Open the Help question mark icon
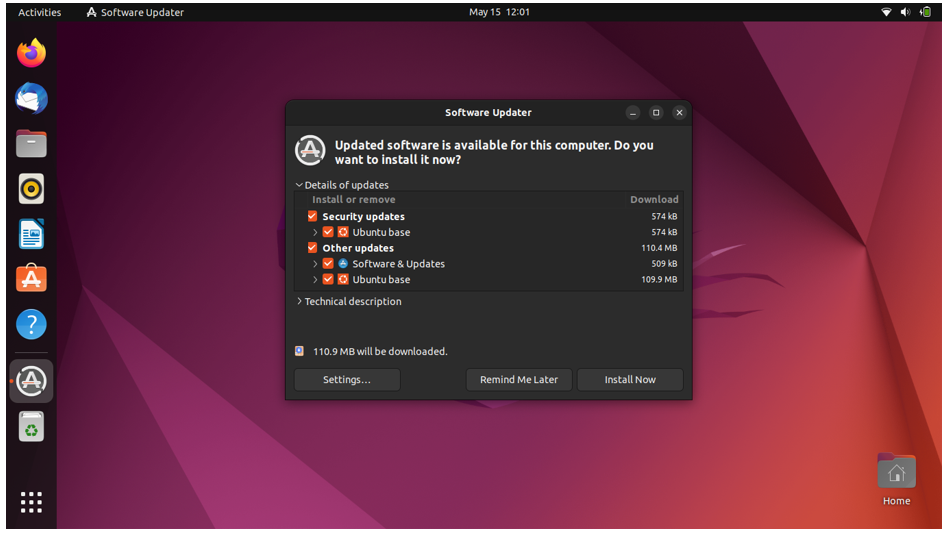 click(31, 324)
